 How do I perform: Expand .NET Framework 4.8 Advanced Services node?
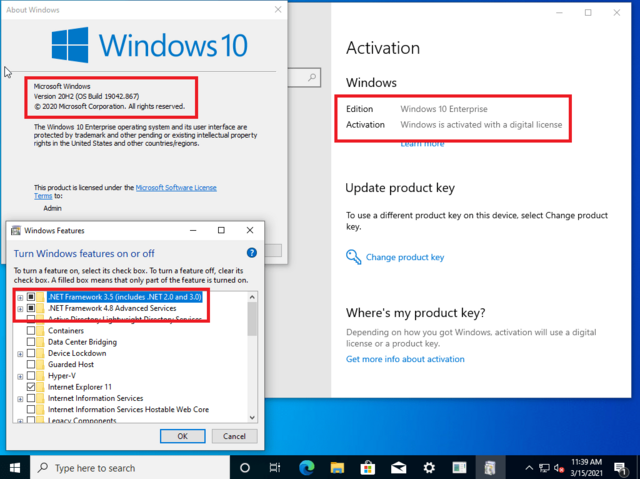20,309
